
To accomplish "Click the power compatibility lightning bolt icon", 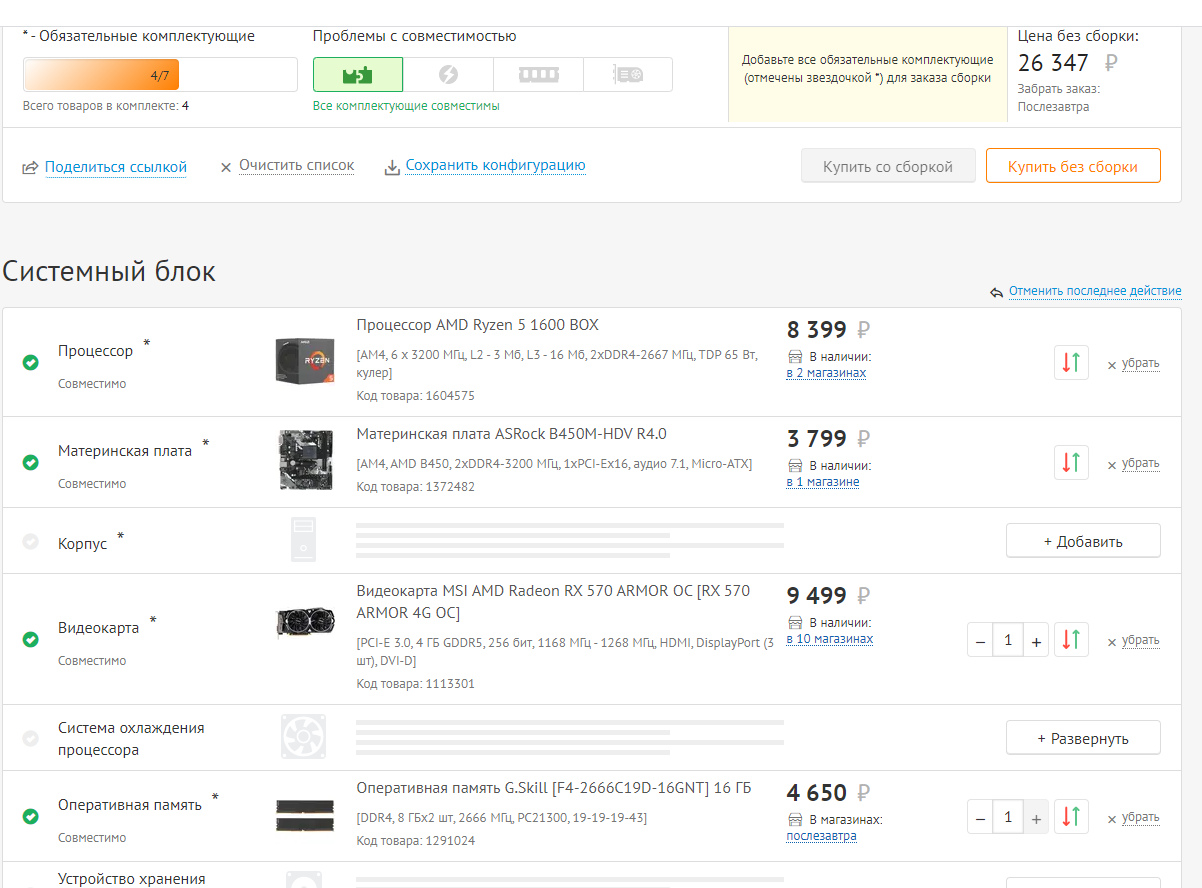I will tap(448, 75).
